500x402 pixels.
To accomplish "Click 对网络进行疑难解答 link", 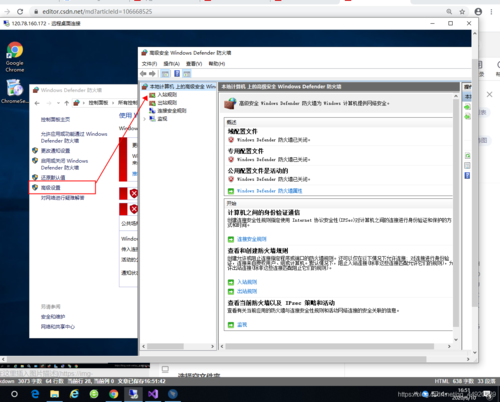I will (x=63, y=198).
